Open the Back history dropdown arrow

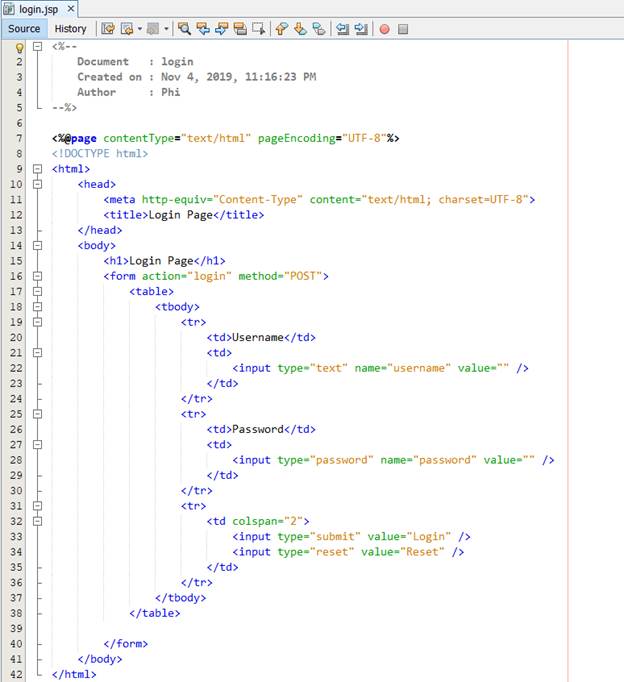tap(140, 29)
